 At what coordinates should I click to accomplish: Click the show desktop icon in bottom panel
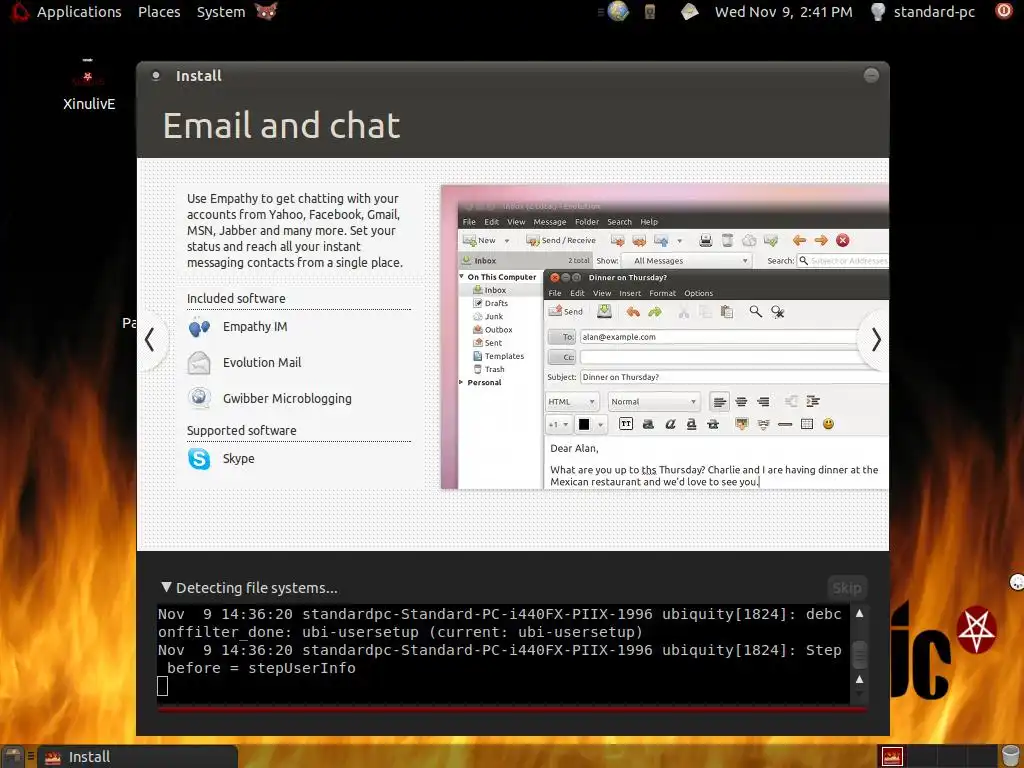pos(12,756)
